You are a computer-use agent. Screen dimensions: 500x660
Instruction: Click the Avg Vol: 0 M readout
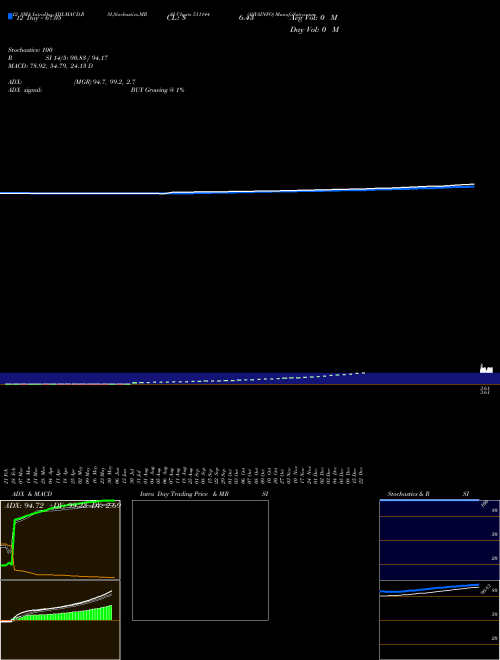(x=314, y=18)
